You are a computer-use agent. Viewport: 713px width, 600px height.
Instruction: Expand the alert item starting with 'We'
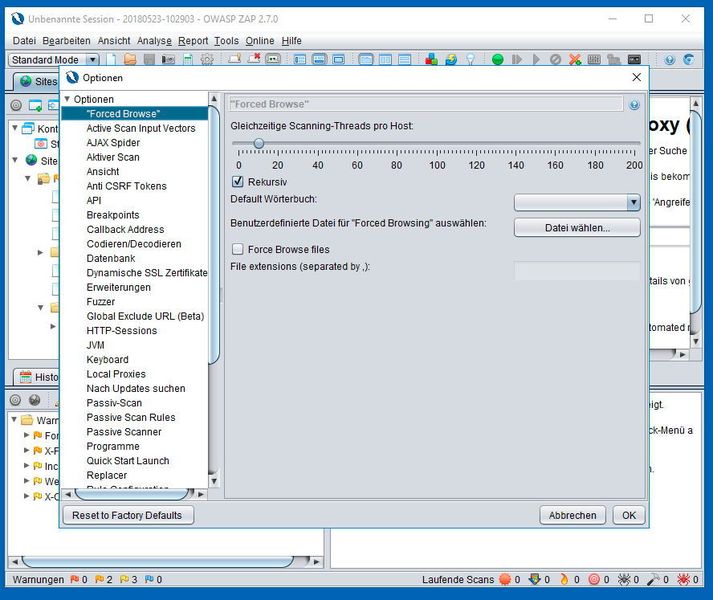coord(26,481)
